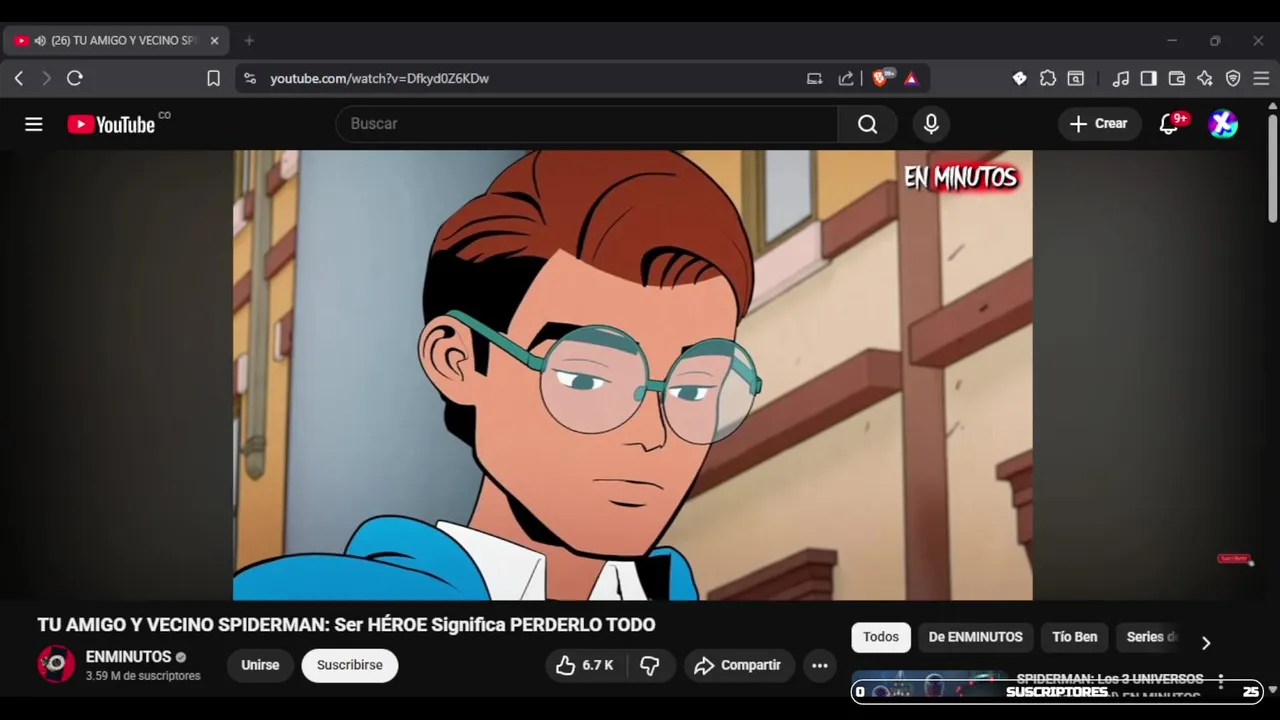Open options for suggested SPIDERMAN video
Viewport: 1280px width, 720px height.
pos(1221,681)
